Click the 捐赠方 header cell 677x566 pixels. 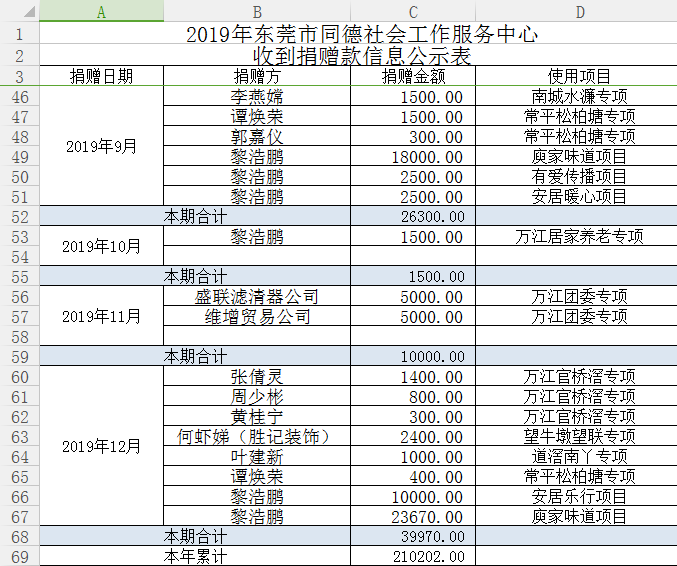coord(257,76)
